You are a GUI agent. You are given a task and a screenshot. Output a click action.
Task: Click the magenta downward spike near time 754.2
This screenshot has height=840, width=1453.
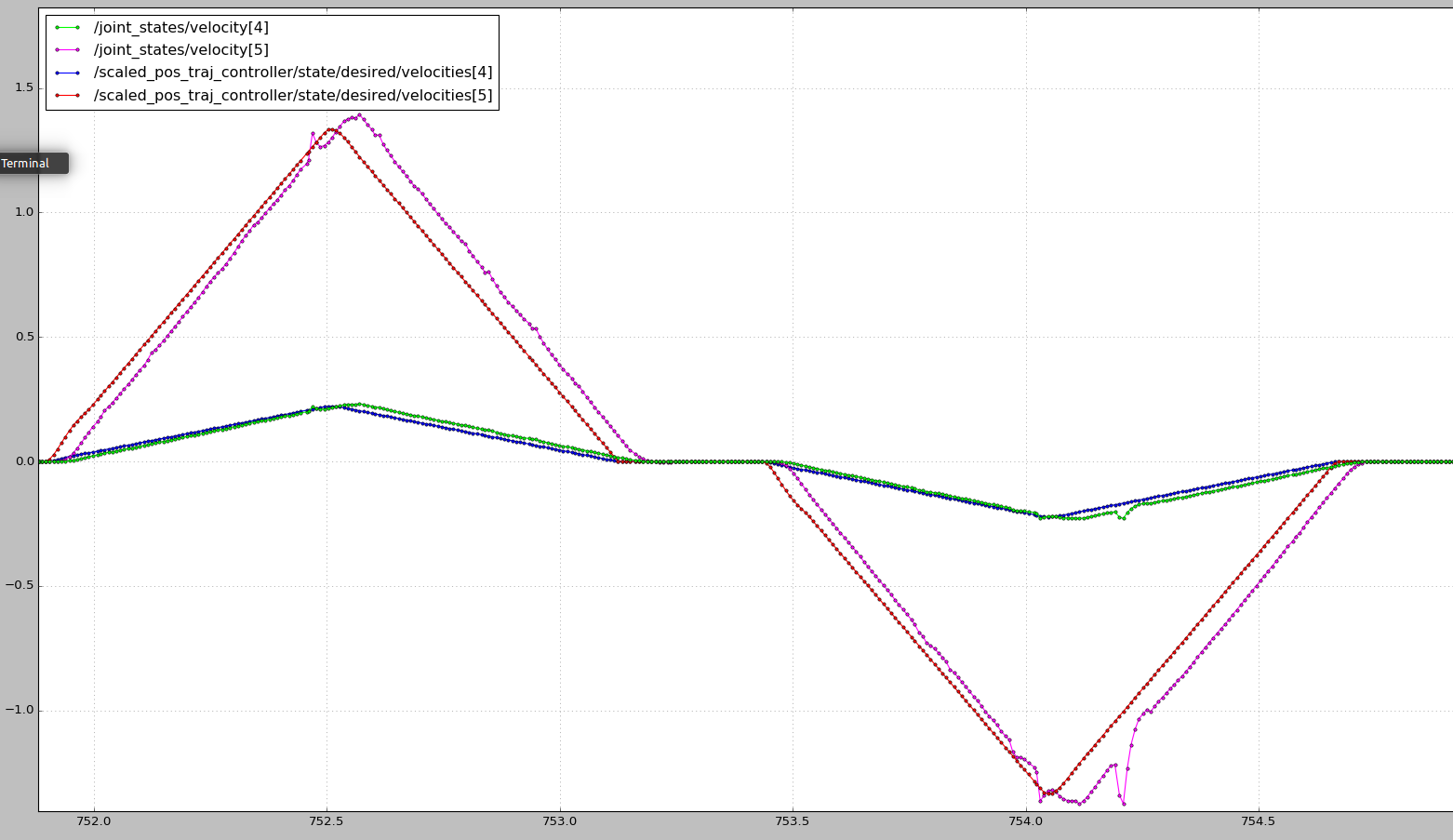point(1123,803)
